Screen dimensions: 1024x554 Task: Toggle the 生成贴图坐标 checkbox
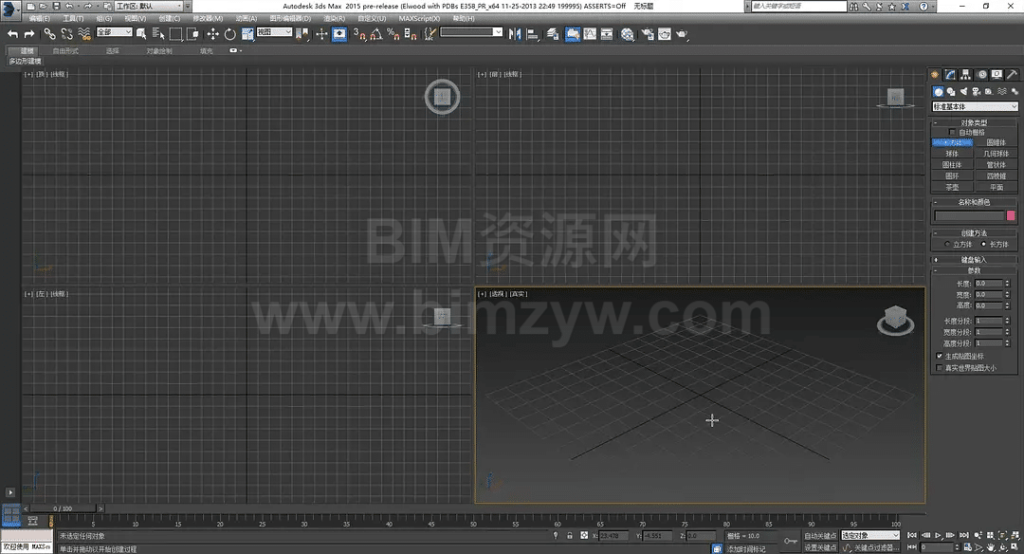pyautogui.click(x=940, y=356)
